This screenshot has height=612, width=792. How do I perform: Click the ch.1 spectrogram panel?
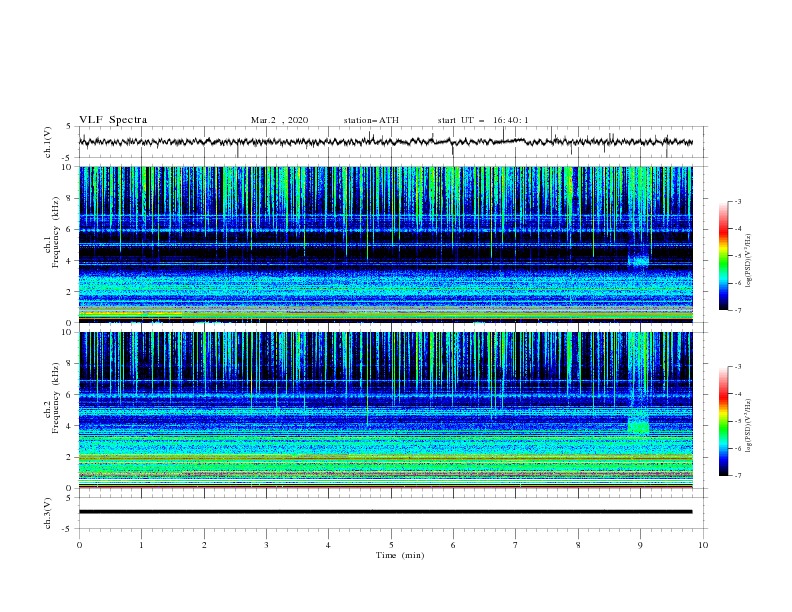pos(385,244)
